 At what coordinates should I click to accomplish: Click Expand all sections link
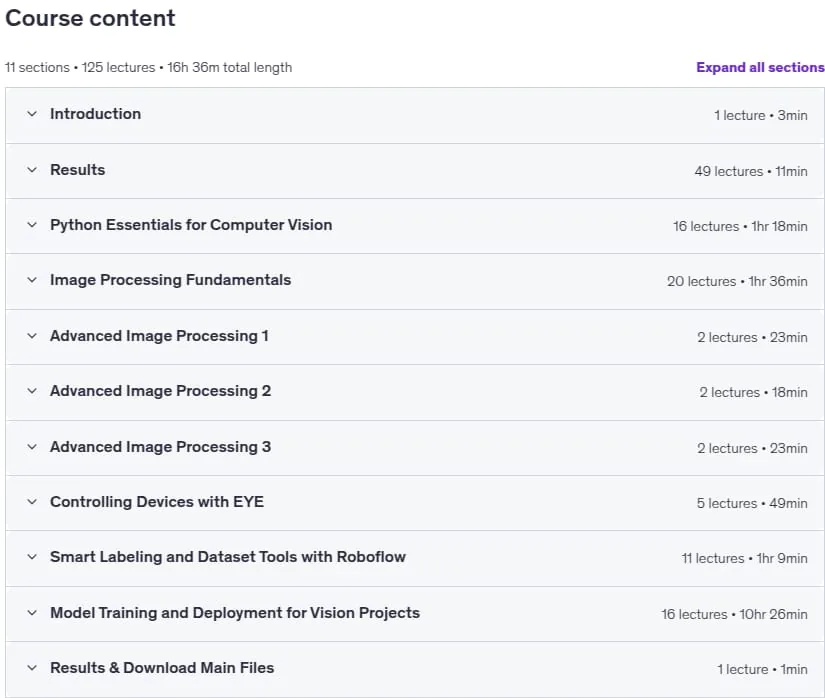pos(760,67)
